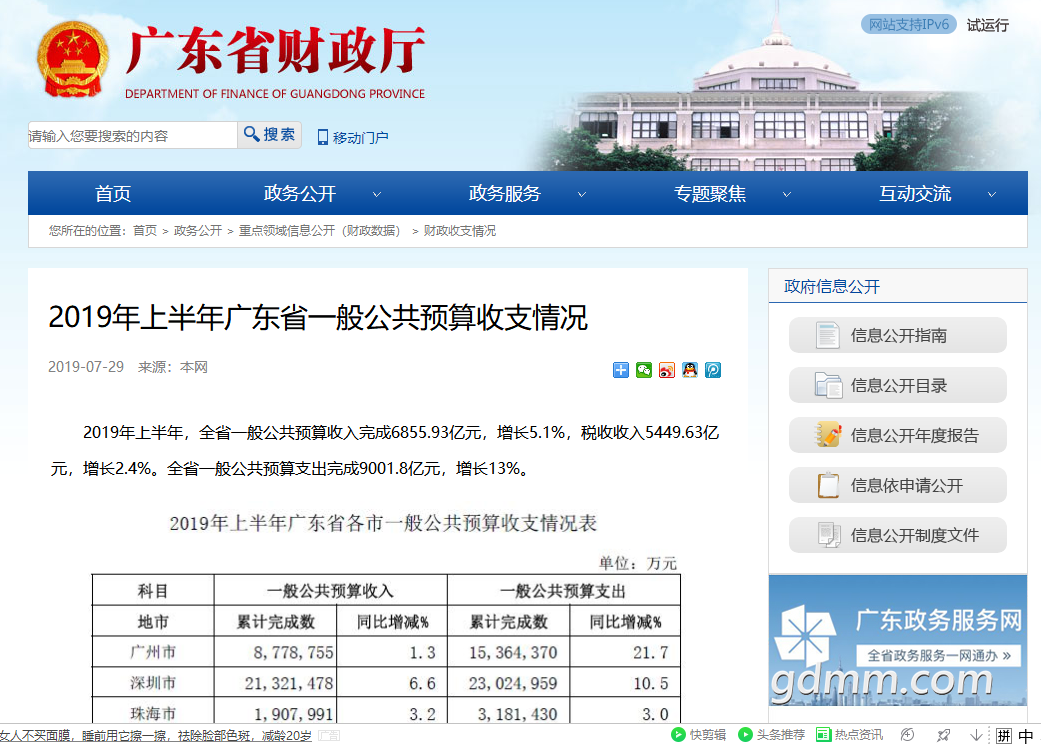Screen dimensions: 1041x744
Task: Click the 广东省财政厅 title banner
Action: (x=276, y=51)
